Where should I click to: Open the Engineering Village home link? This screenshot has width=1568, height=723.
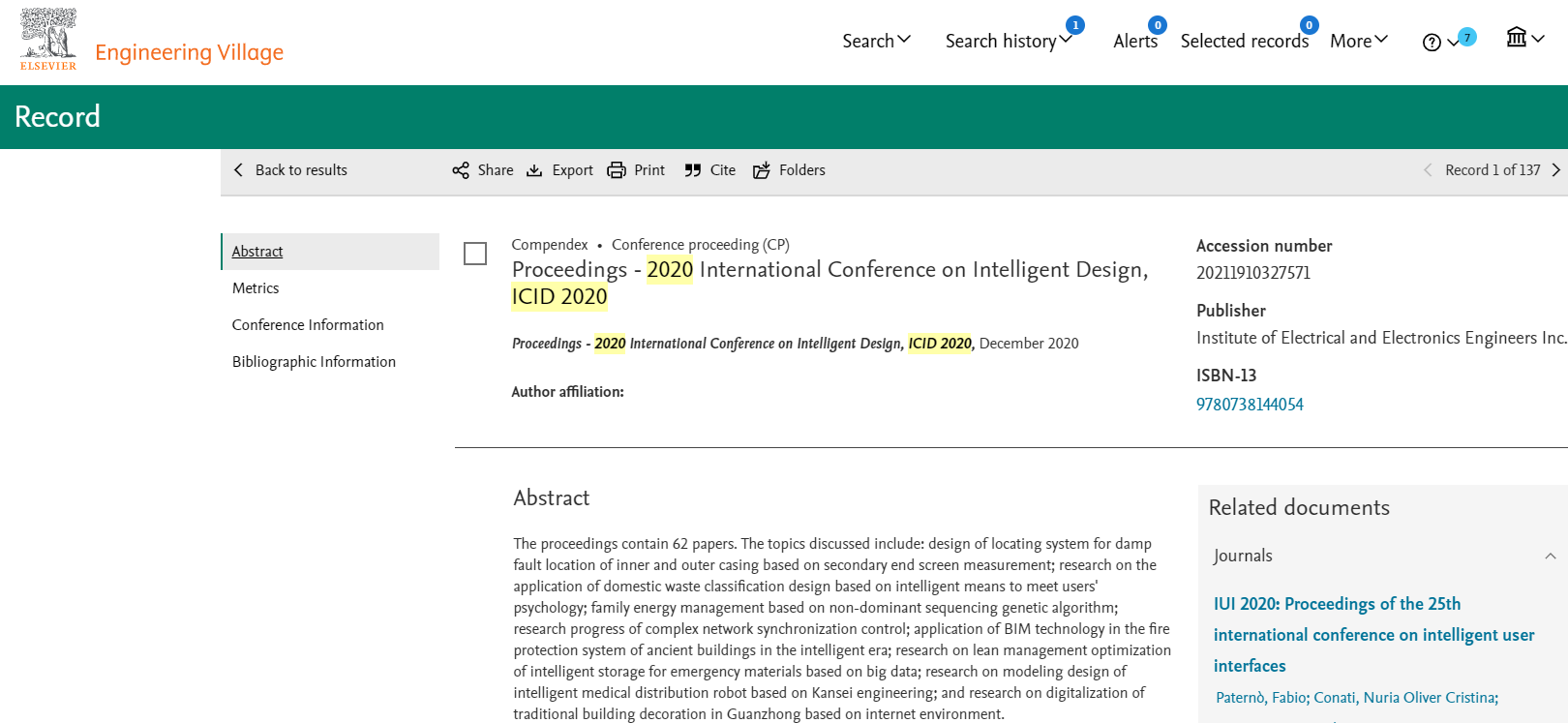[189, 52]
